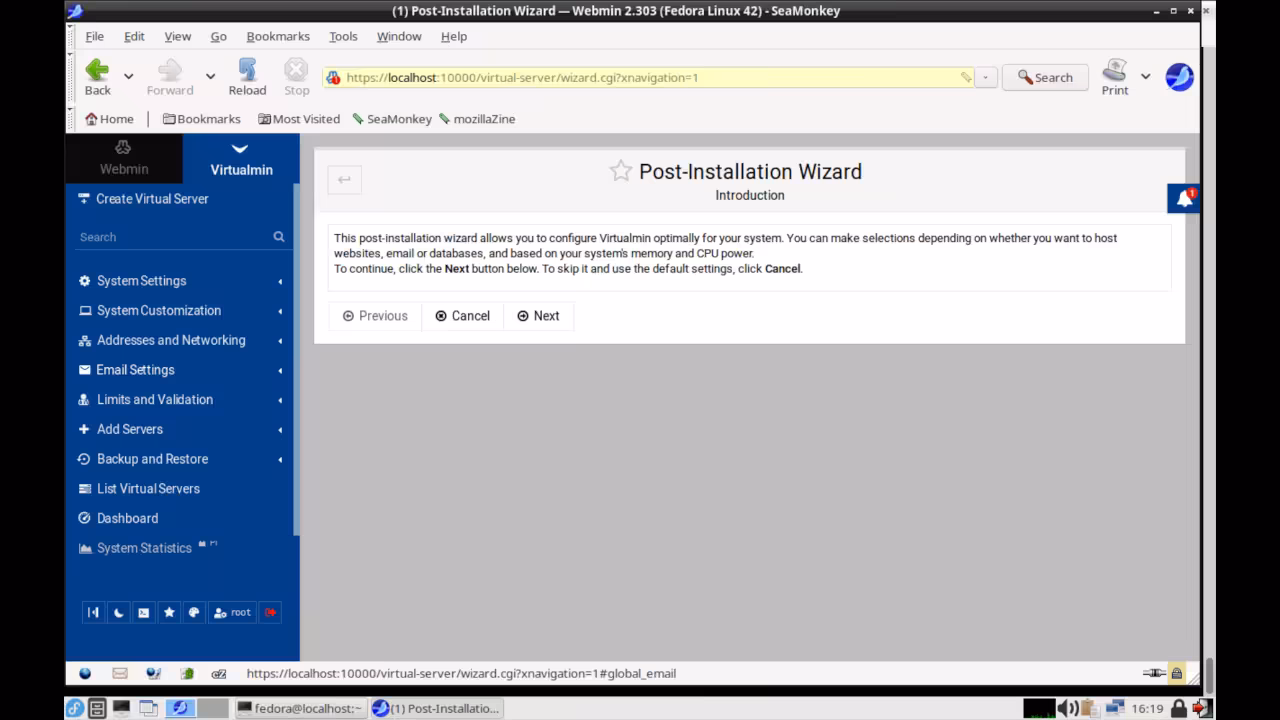Expand Backup and Restore menu

tap(181, 459)
